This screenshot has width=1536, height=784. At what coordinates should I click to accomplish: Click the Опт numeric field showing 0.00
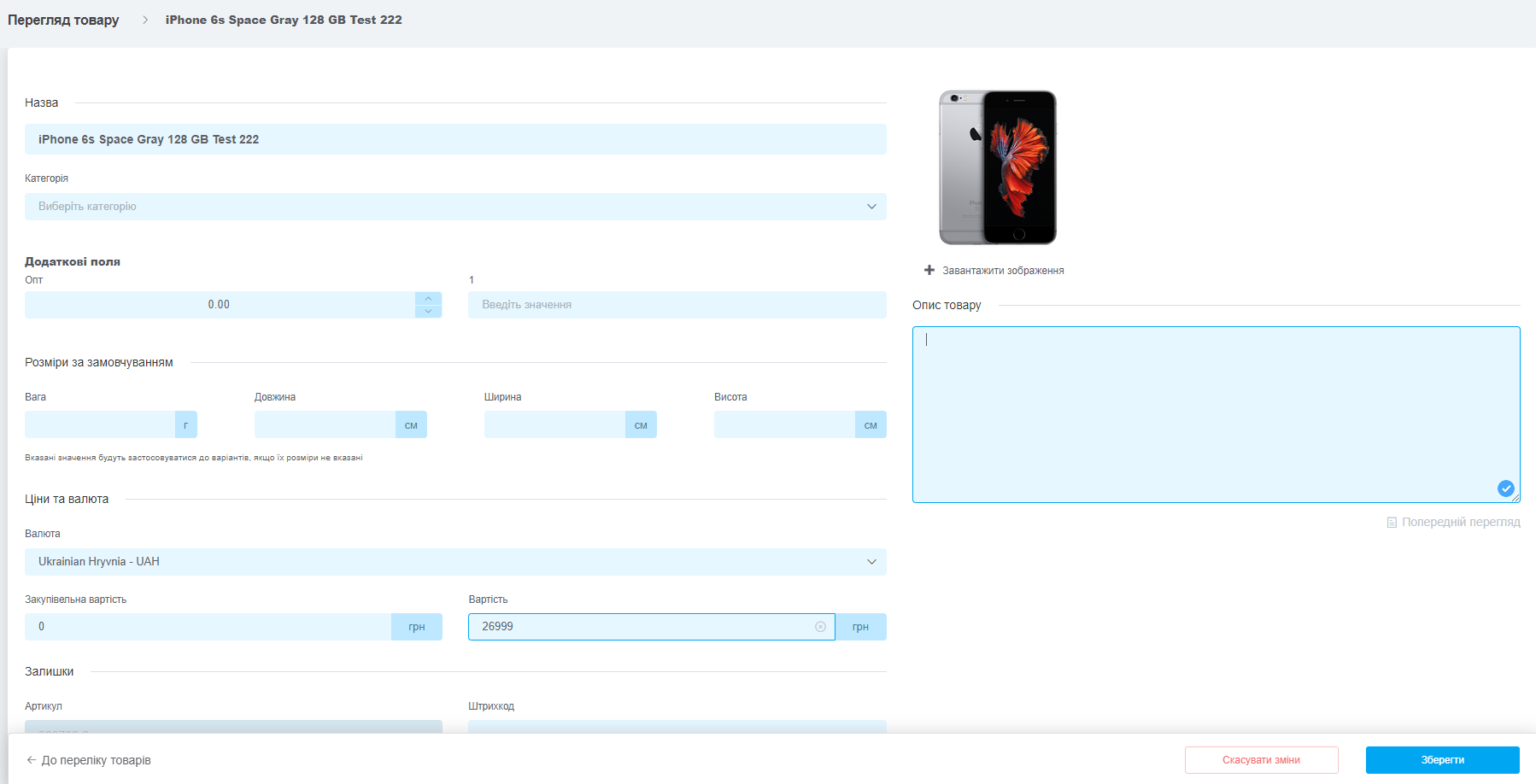tap(220, 305)
